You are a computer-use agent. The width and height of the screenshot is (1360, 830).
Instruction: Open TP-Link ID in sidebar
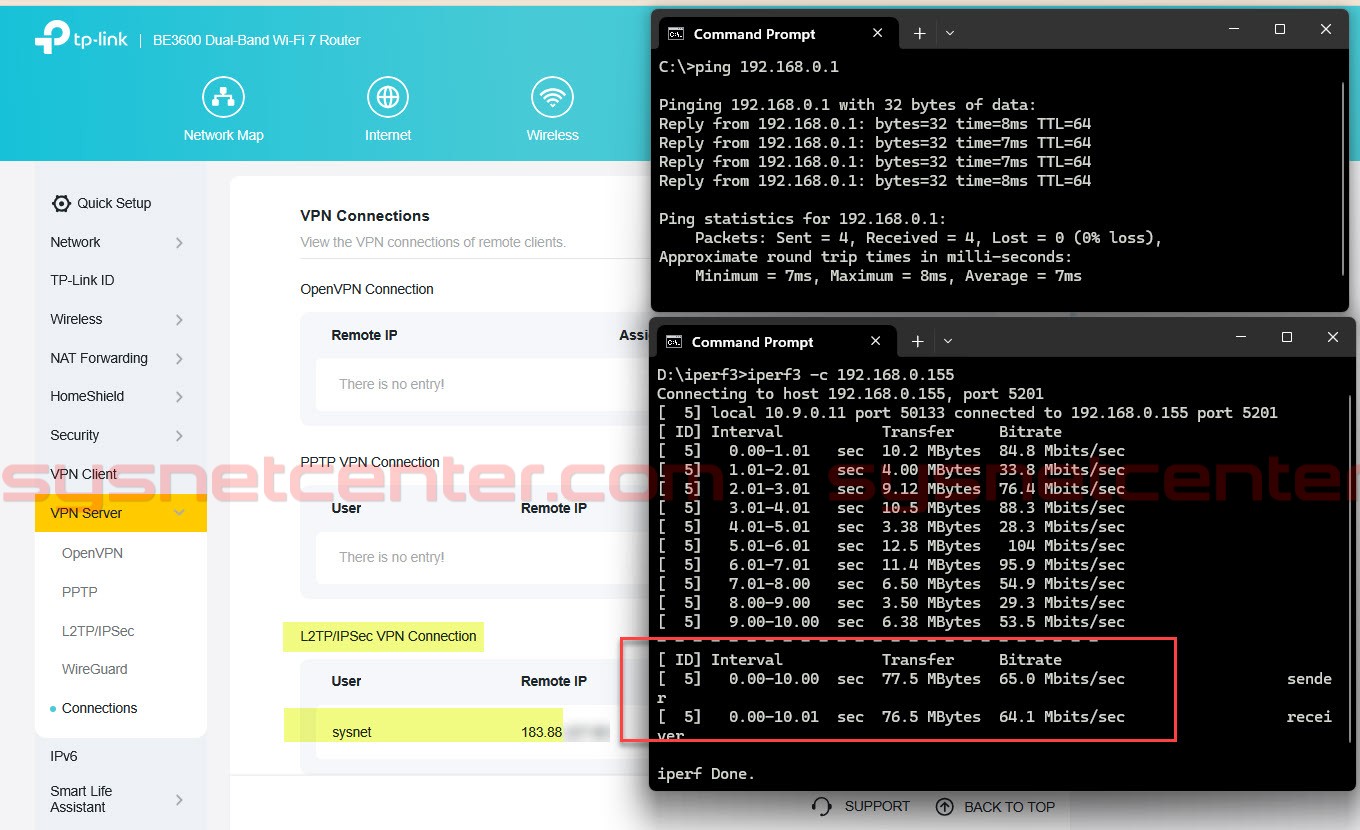pos(82,280)
